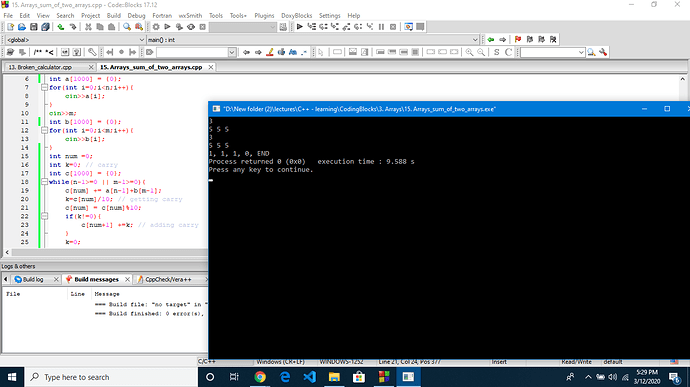Collapse the for loop fold at line 7

[44, 88]
